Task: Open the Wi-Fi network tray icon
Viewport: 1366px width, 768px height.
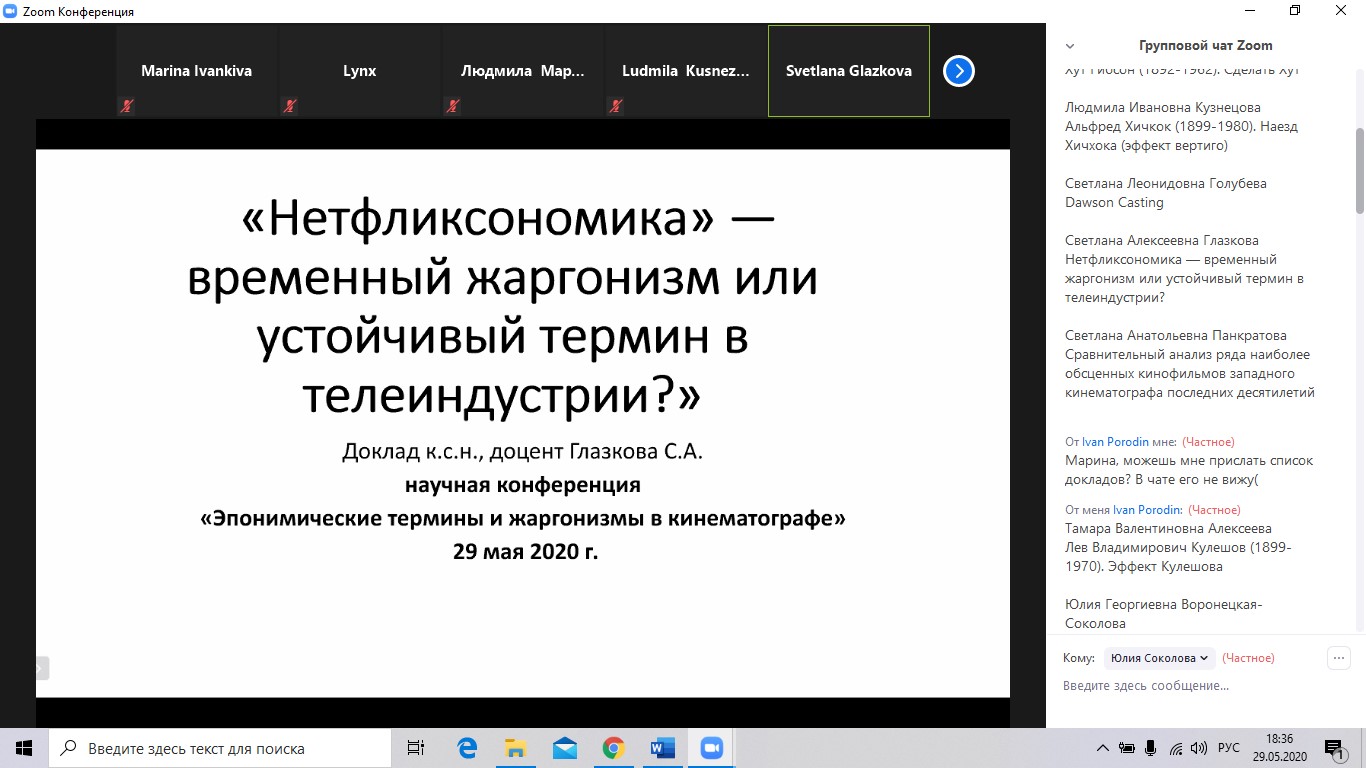Action: click(x=1176, y=748)
